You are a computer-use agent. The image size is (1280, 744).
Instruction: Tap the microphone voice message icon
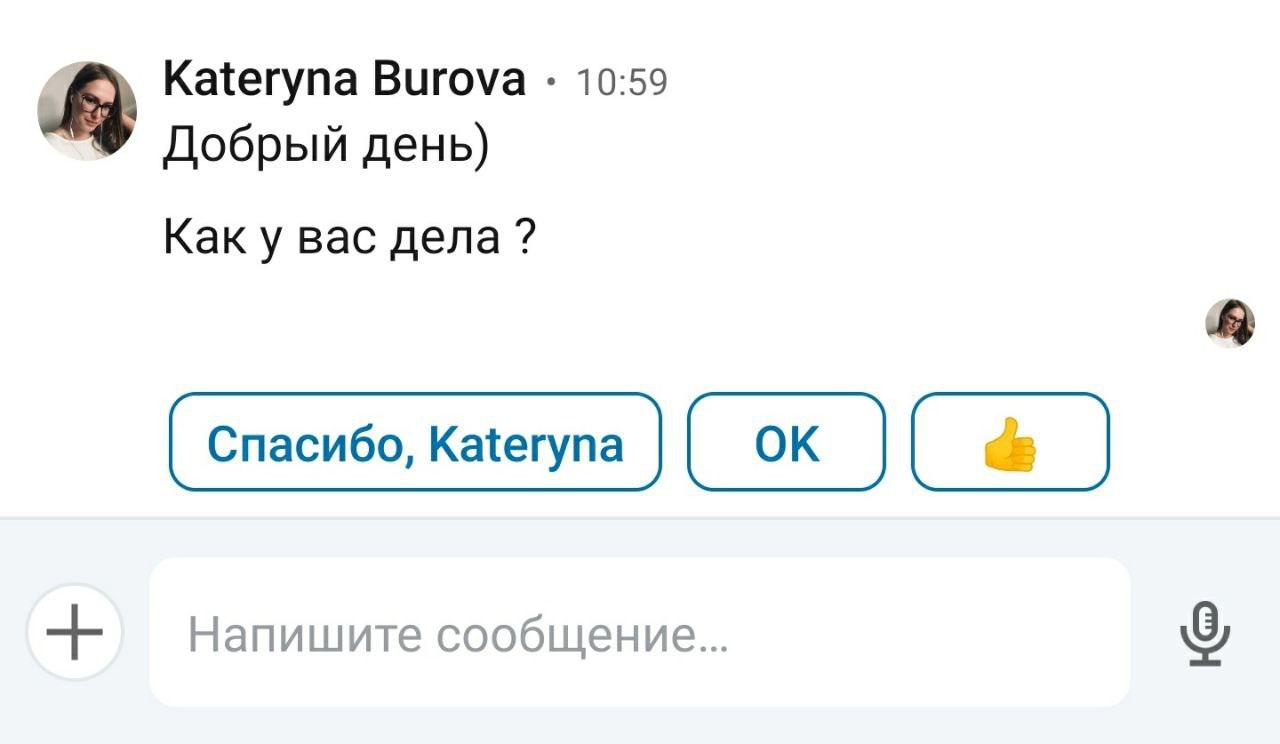pos(1205,633)
